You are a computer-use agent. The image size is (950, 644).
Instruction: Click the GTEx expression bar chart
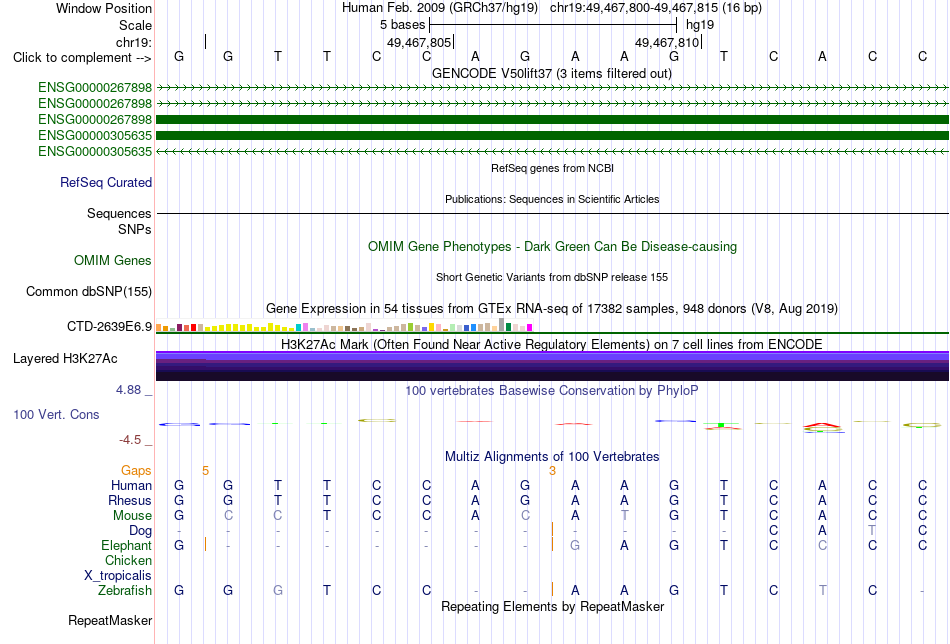pyautogui.click(x=344, y=325)
